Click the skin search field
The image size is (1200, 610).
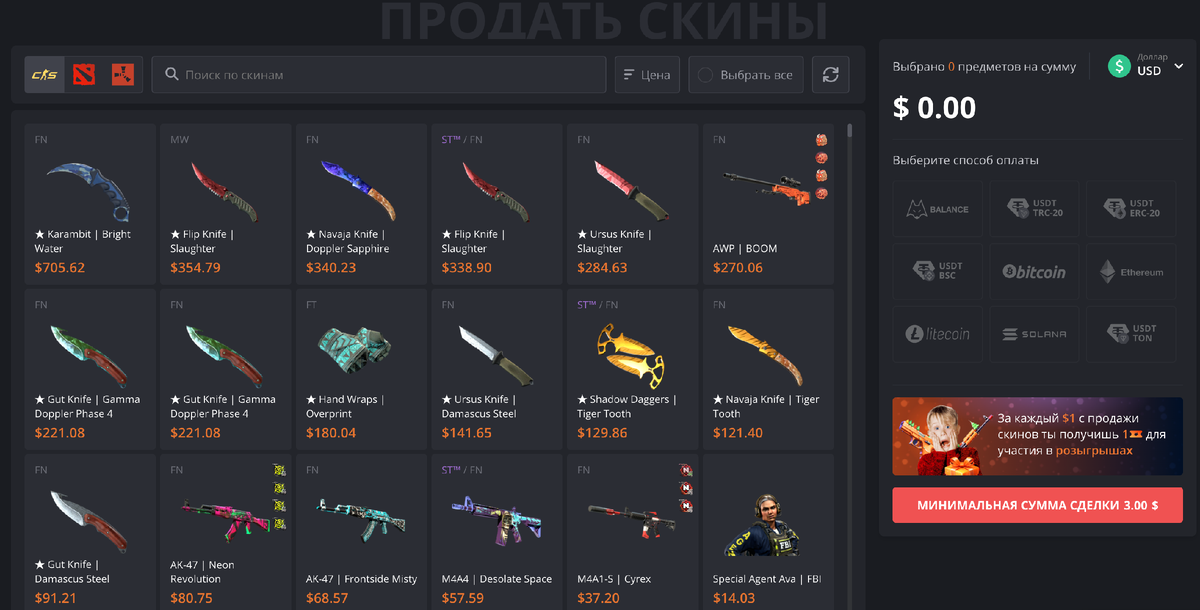click(x=379, y=75)
